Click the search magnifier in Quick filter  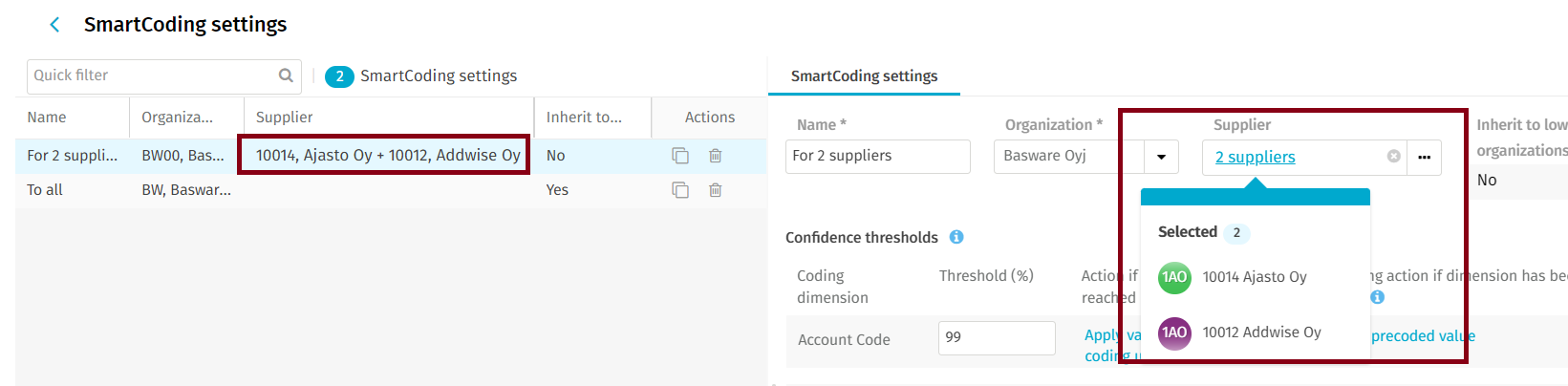tap(286, 75)
